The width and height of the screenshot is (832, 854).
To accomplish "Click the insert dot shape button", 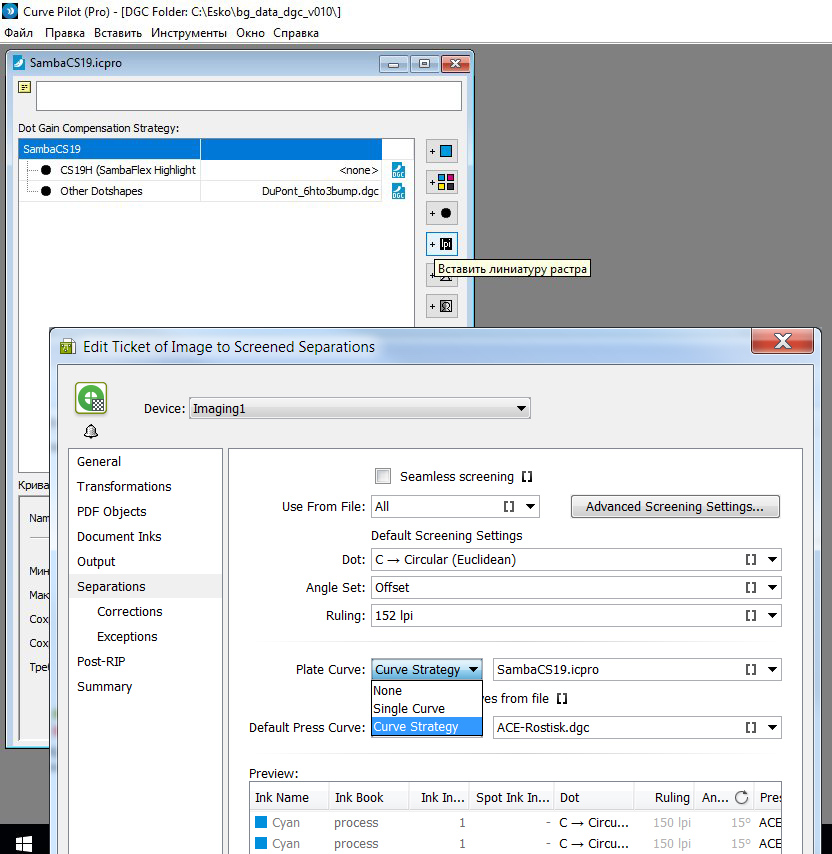I will coord(442,213).
